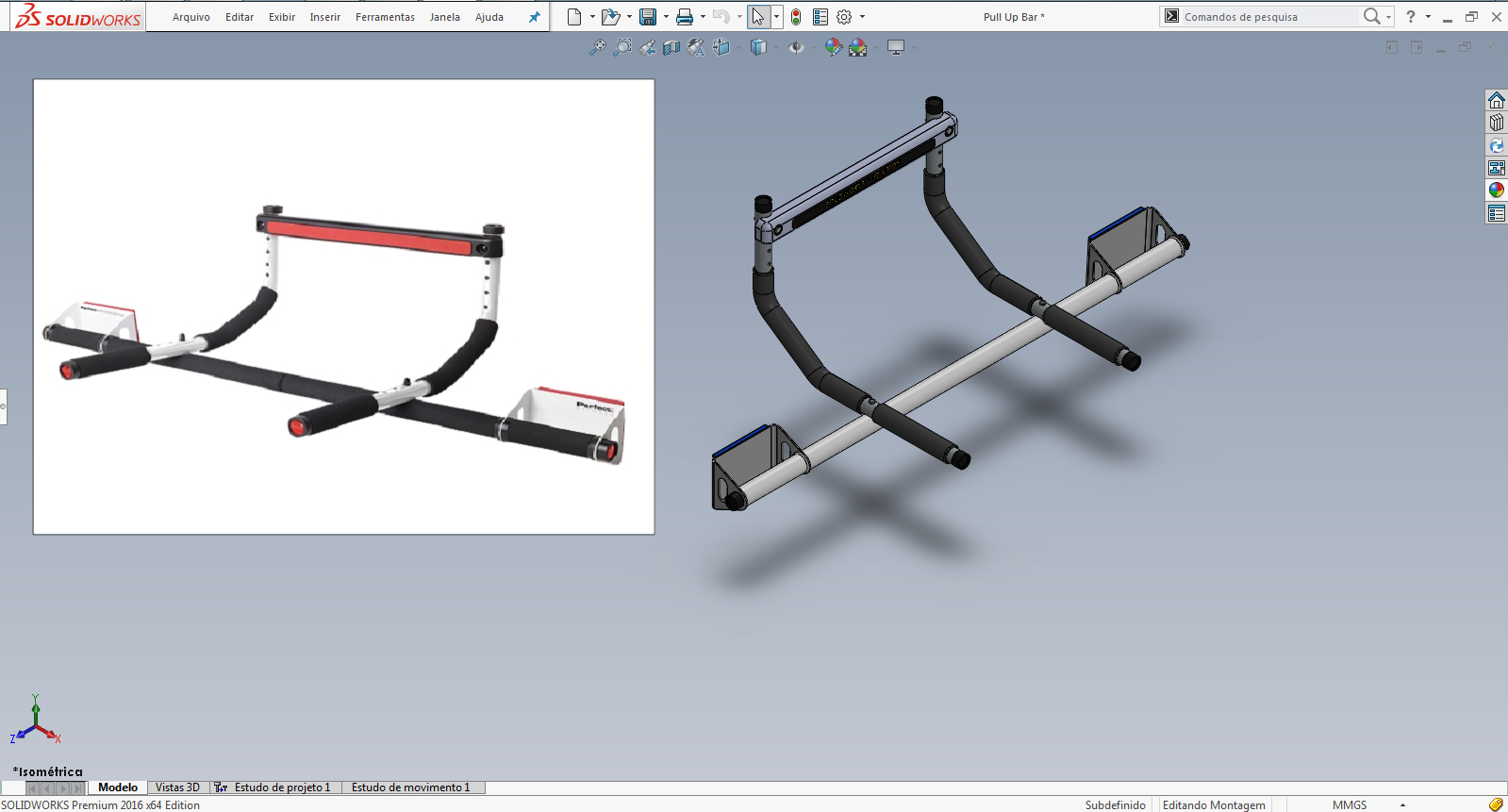This screenshot has width=1508, height=812.
Task: Expand Apply Scene dropdown arrow
Action: coord(876,47)
